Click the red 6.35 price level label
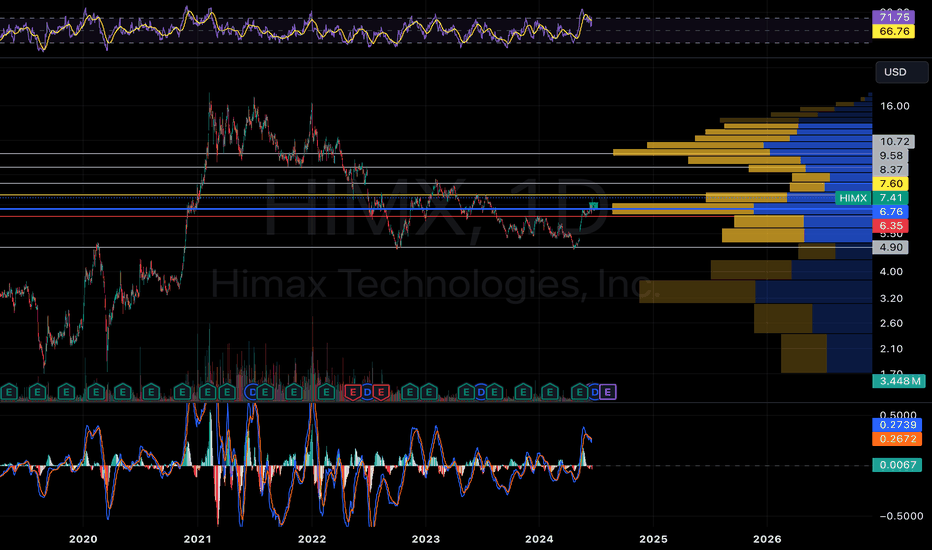Image resolution: width=932 pixels, height=550 pixels. 890,226
